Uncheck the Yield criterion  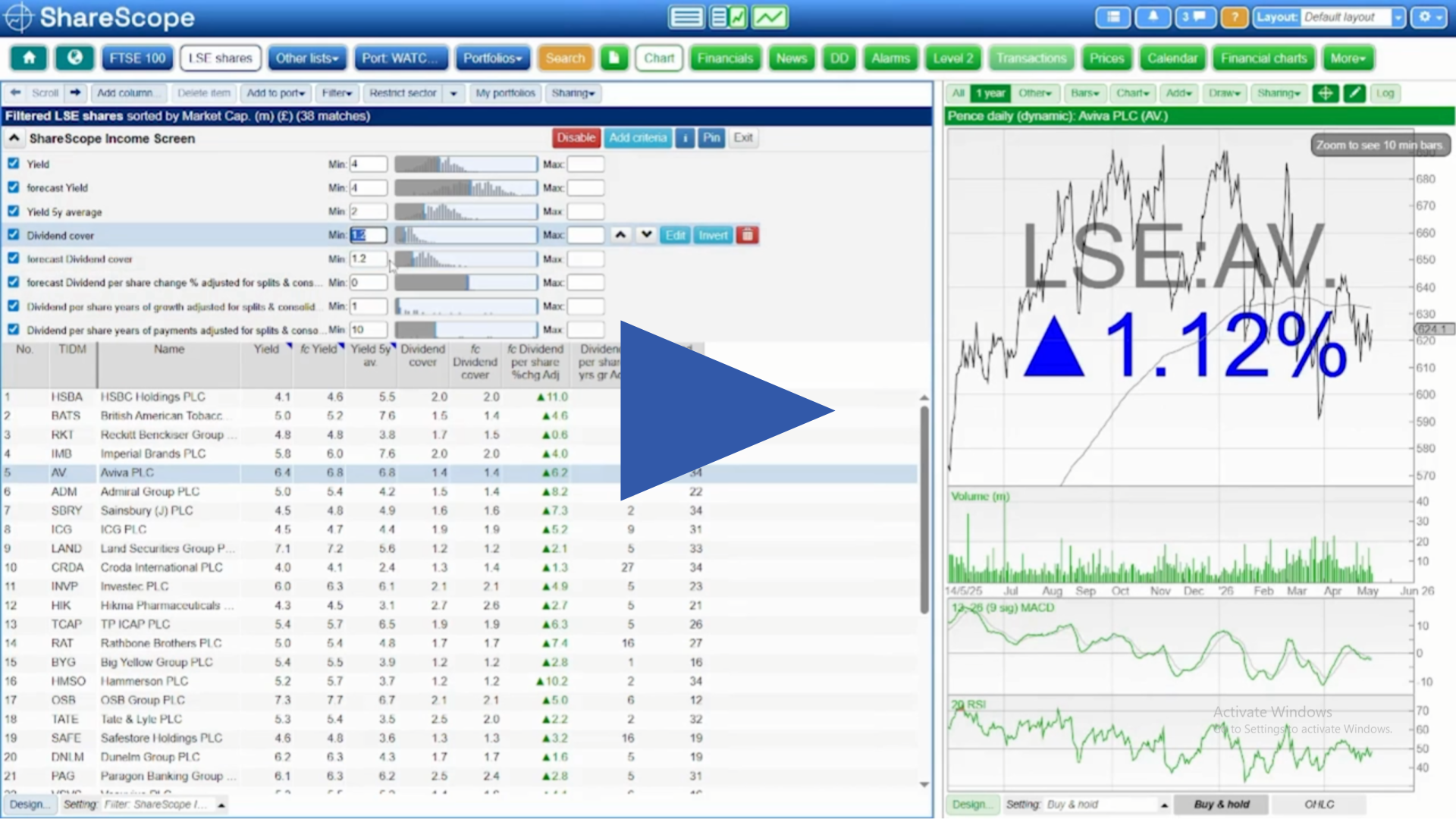[13, 164]
